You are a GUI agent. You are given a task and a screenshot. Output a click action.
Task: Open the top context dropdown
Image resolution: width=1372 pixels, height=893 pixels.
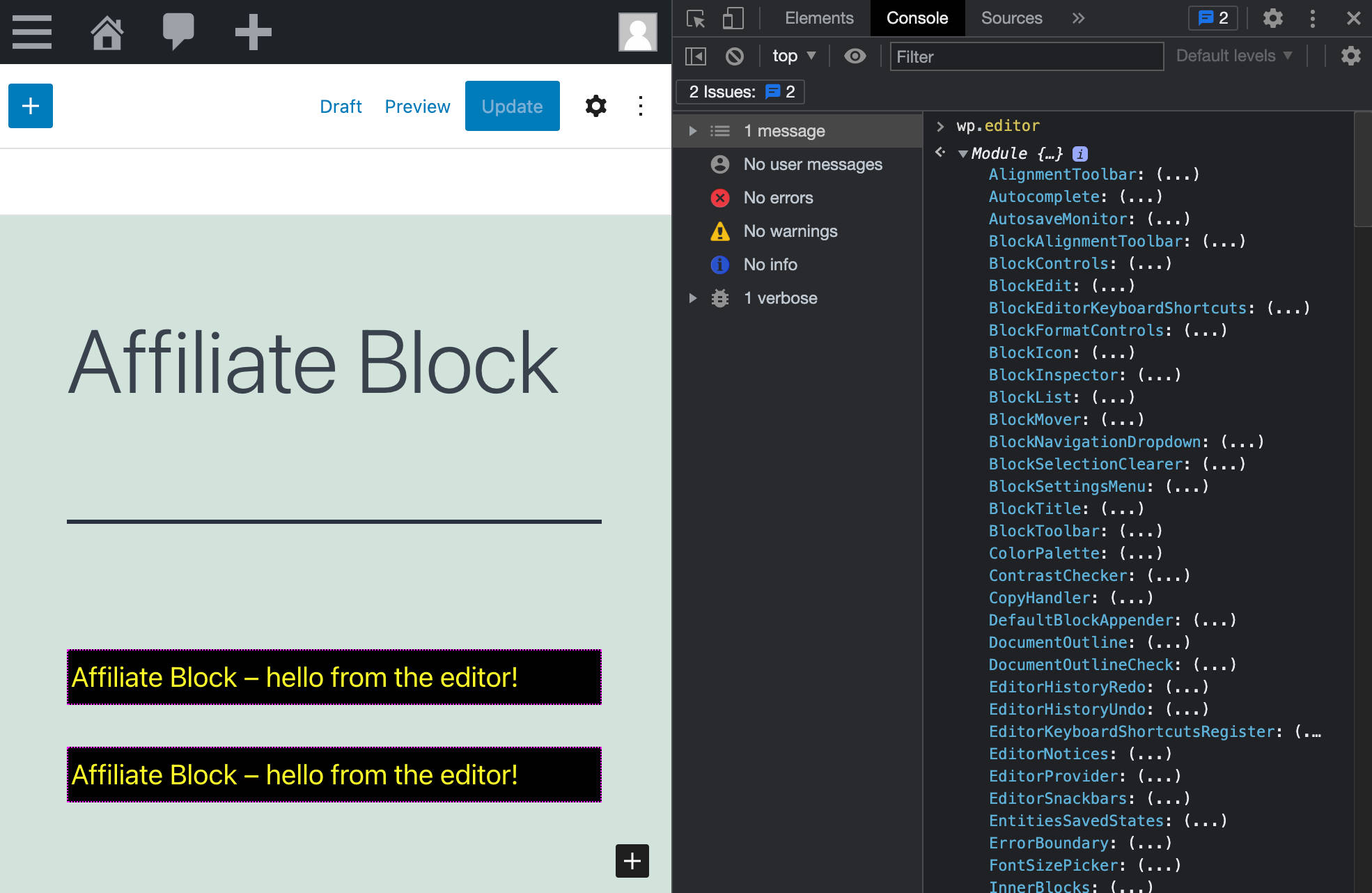[794, 56]
